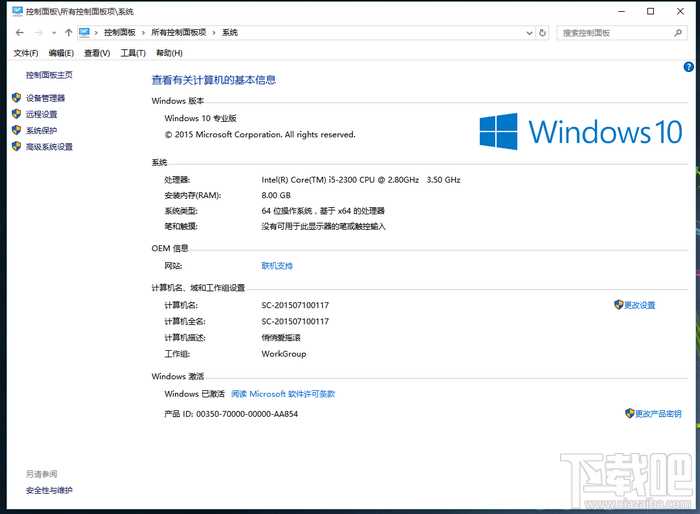Select 所有控制面板项 in the breadcrumb path

pyautogui.click(x=179, y=32)
